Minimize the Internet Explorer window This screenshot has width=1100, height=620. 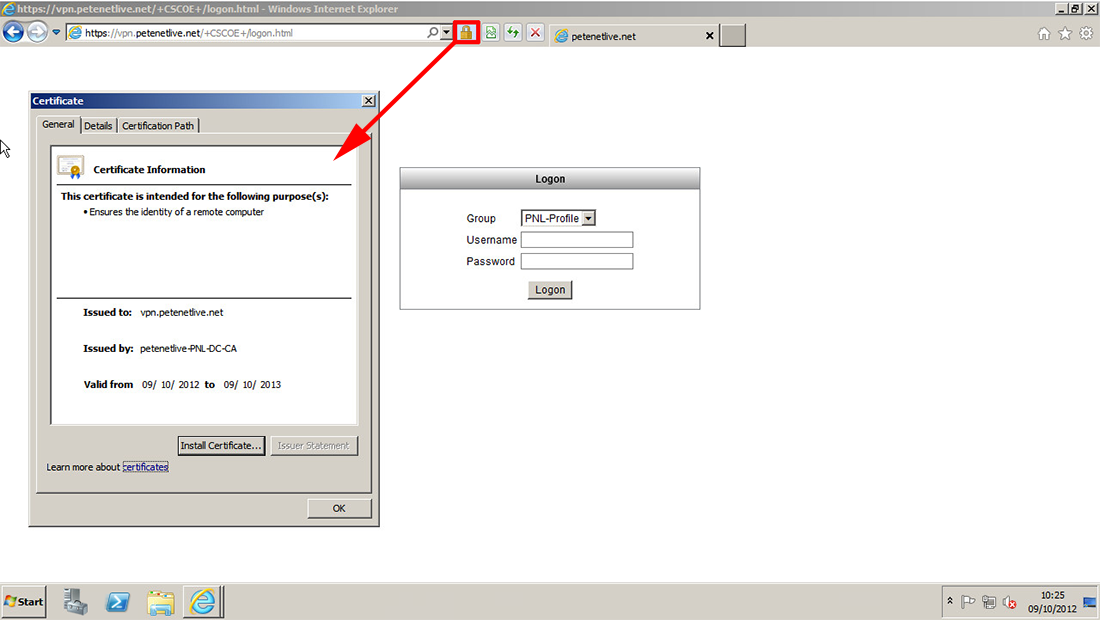tap(1061, 8)
